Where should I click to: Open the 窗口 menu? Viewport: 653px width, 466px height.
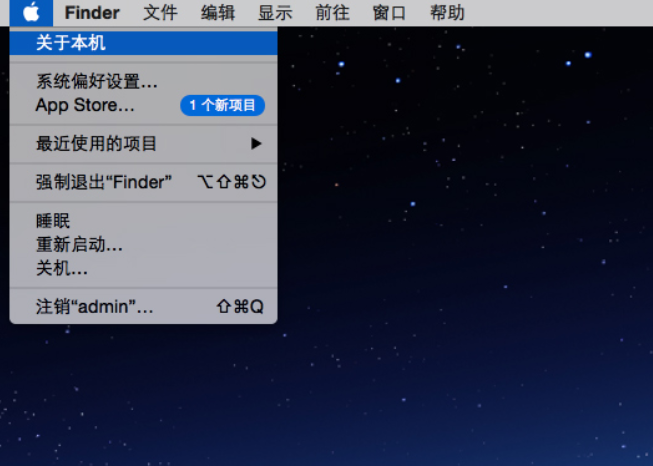pyautogui.click(x=389, y=13)
